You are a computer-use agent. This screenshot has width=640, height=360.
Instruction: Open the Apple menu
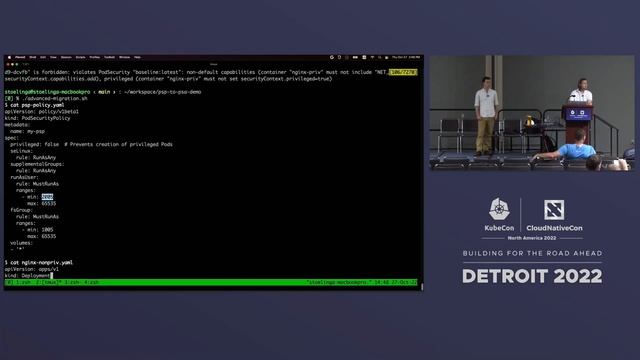coord(9,57)
